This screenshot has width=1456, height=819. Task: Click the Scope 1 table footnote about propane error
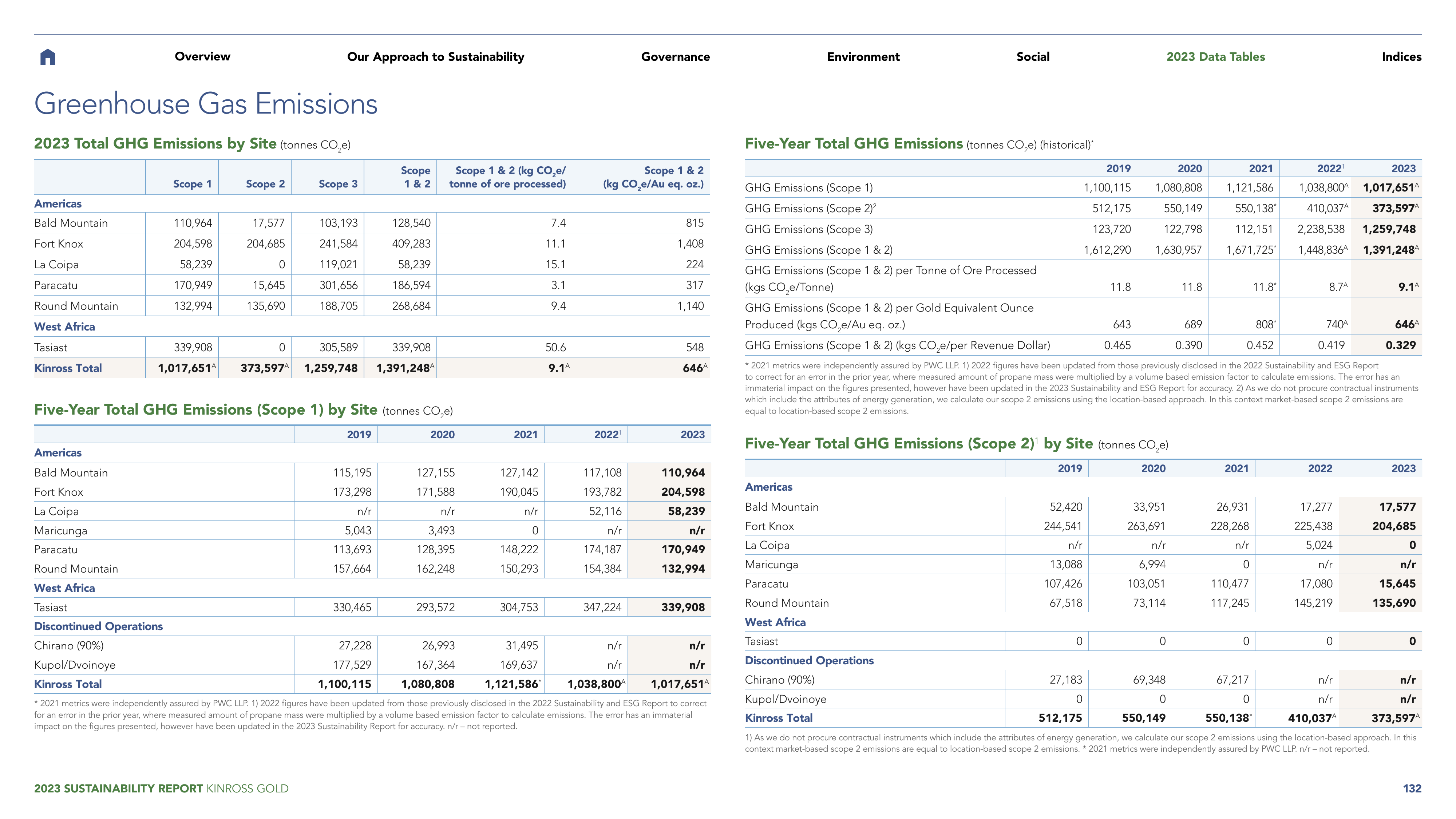point(370,715)
